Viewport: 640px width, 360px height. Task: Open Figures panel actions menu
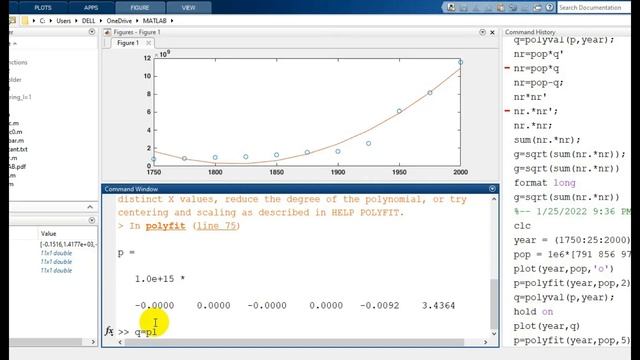tap(482, 32)
